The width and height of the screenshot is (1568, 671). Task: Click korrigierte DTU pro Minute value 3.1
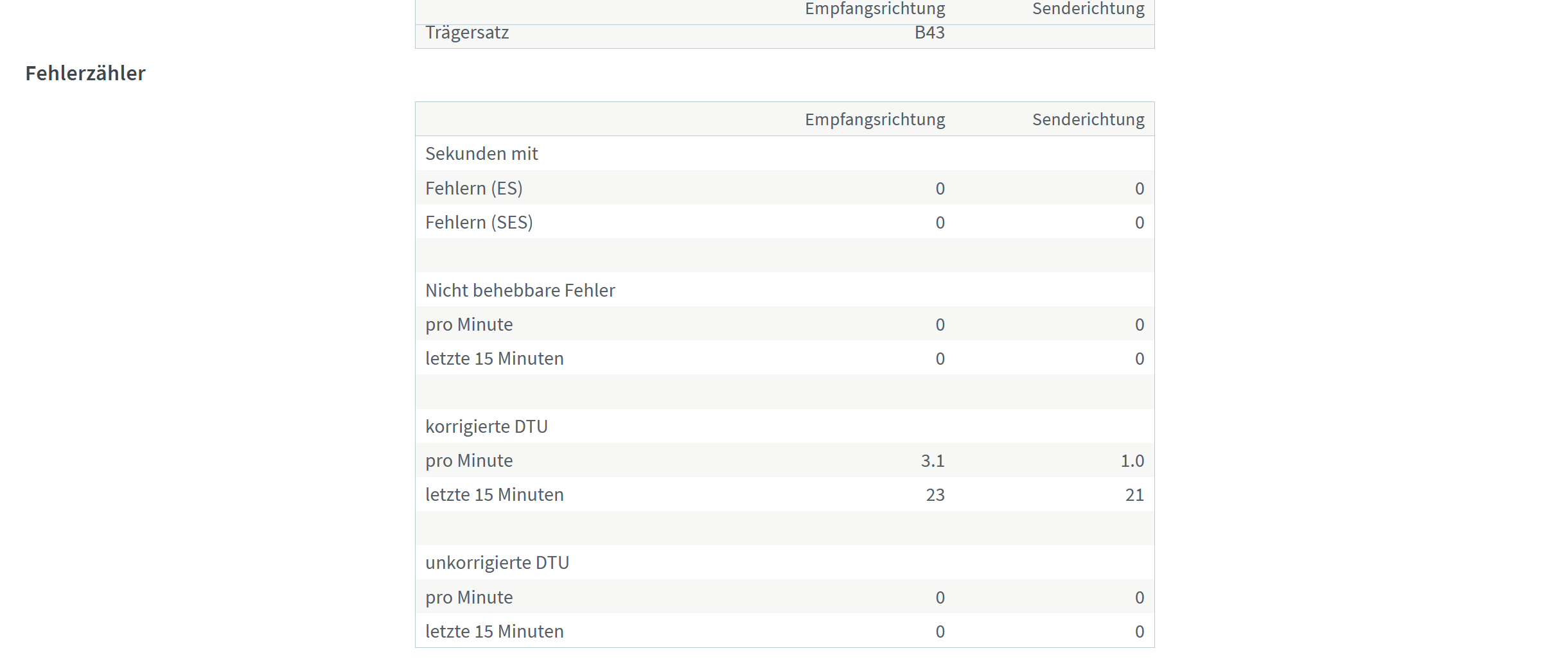933,461
